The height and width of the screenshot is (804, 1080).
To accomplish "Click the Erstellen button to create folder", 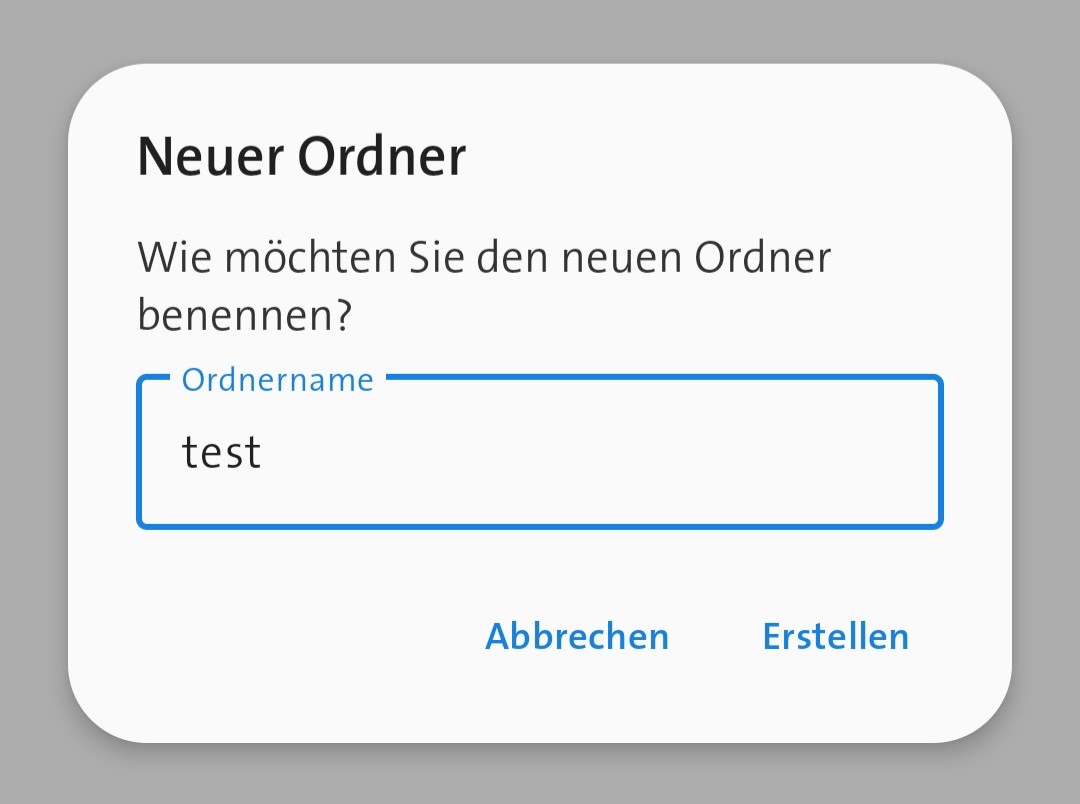I will click(835, 637).
